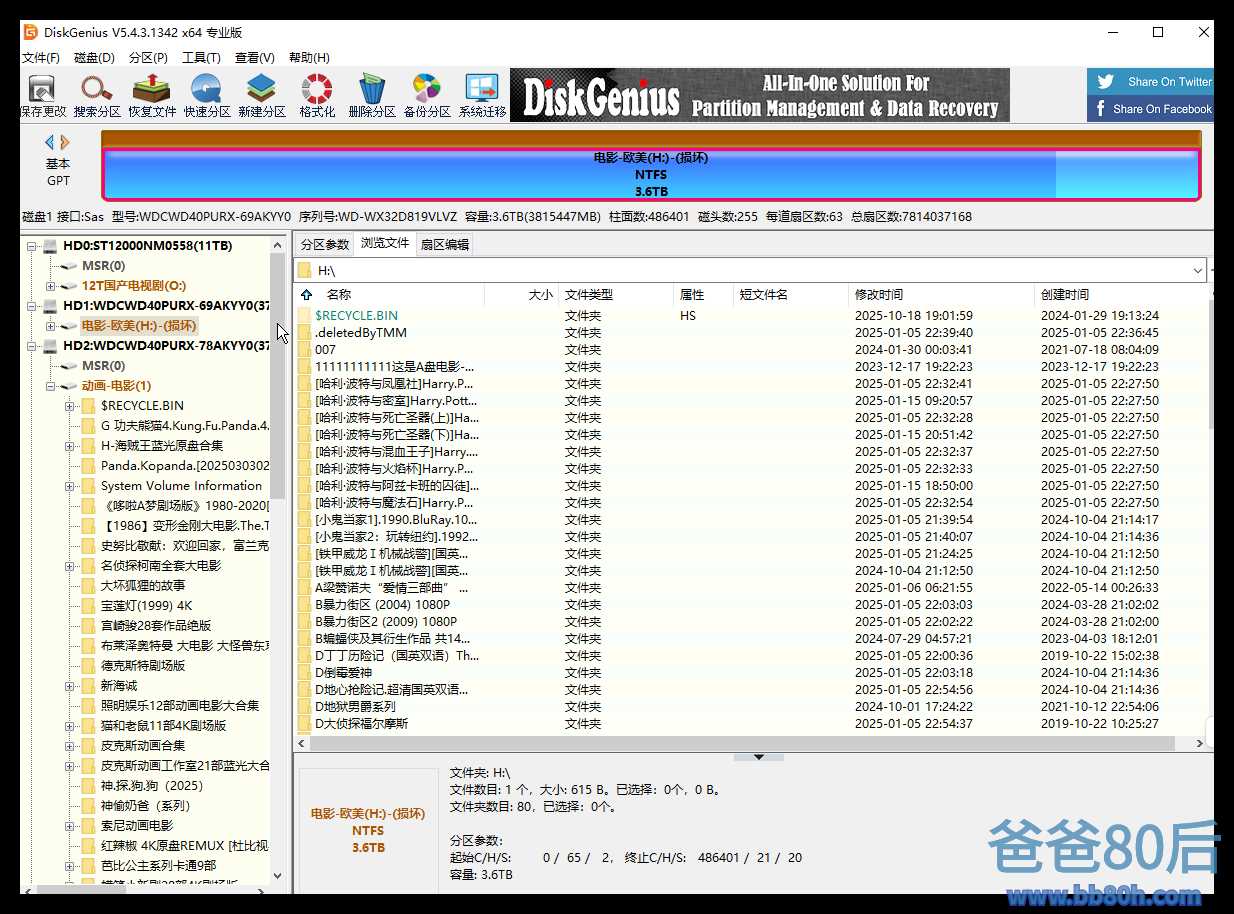Switch to the 扇区编辑 tab
The image size is (1234, 914).
pyautogui.click(x=444, y=244)
